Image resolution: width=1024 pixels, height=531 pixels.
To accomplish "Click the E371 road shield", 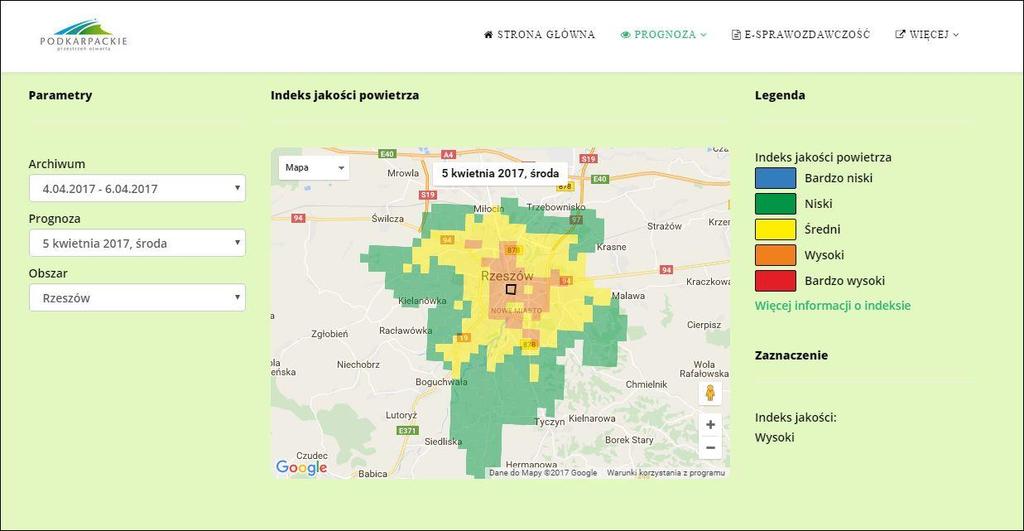I will (408, 430).
